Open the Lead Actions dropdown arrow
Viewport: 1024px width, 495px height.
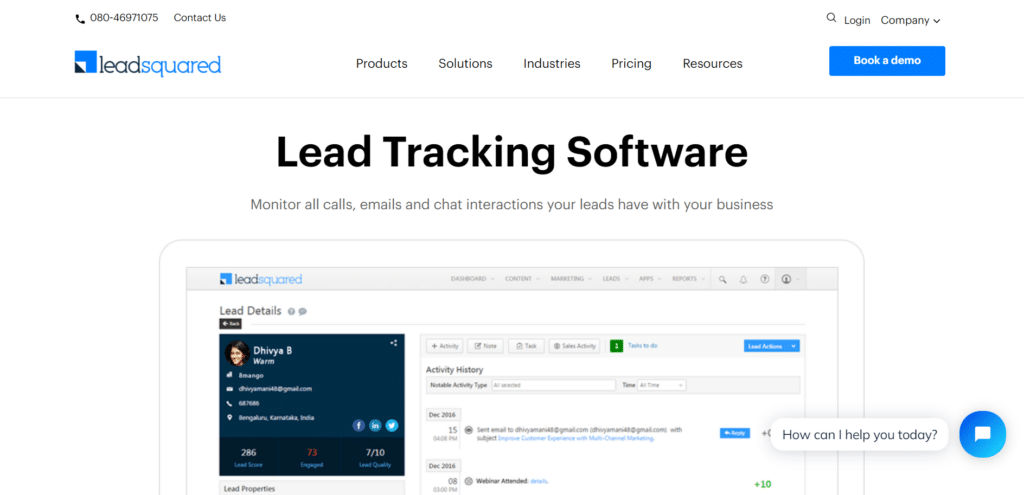[793, 346]
